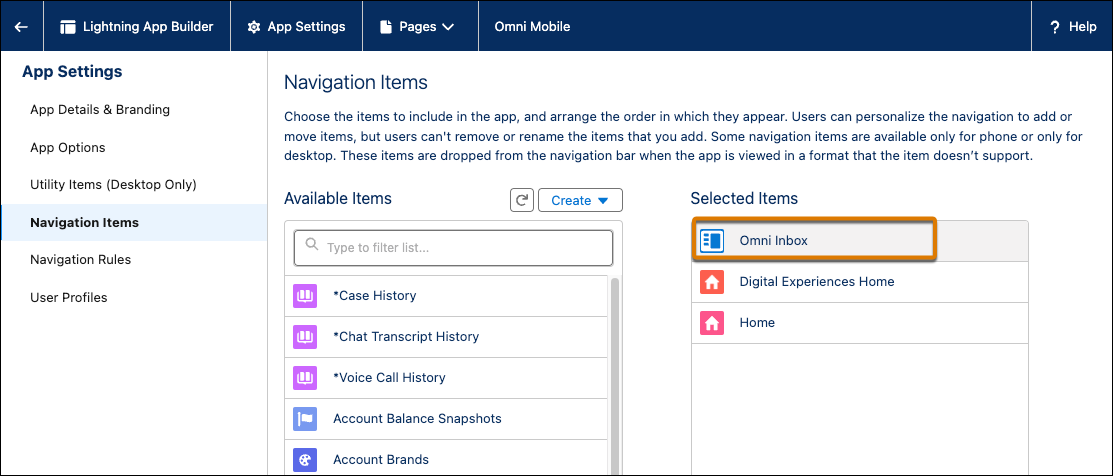Open App Settings in top bar
The image size is (1113, 476).
point(297,27)
